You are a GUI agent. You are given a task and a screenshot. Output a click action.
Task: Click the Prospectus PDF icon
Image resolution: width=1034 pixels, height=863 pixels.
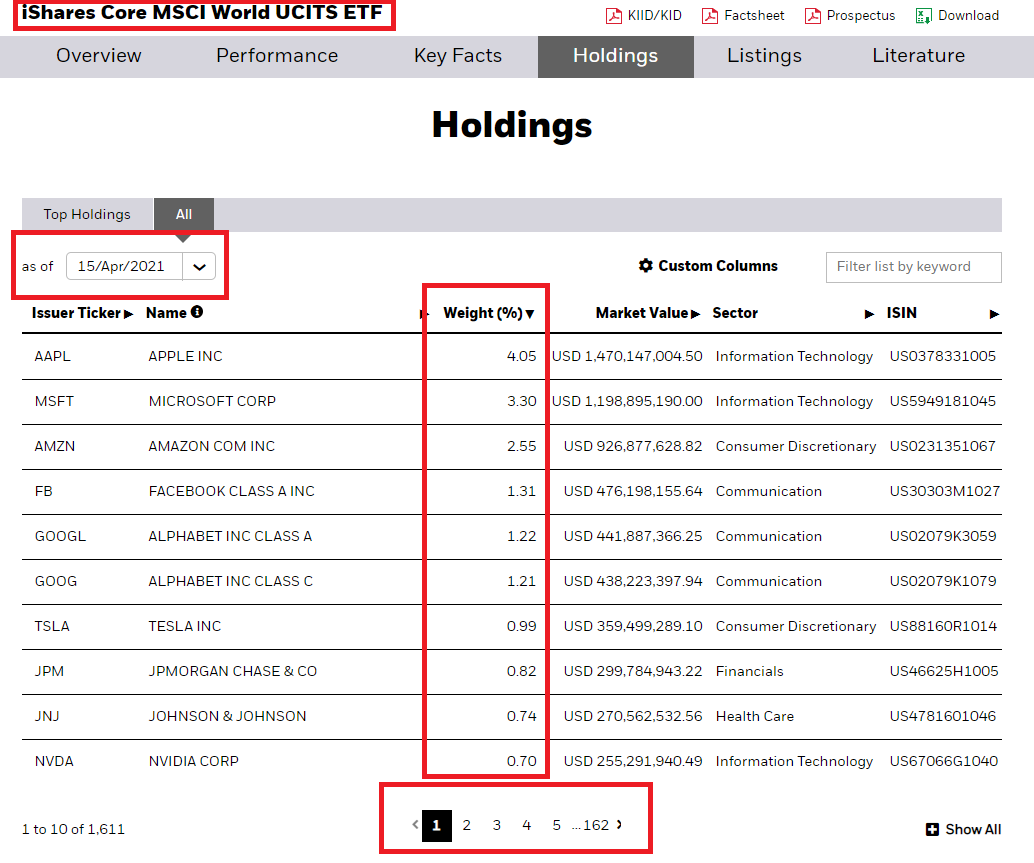(x=812, y=16)
